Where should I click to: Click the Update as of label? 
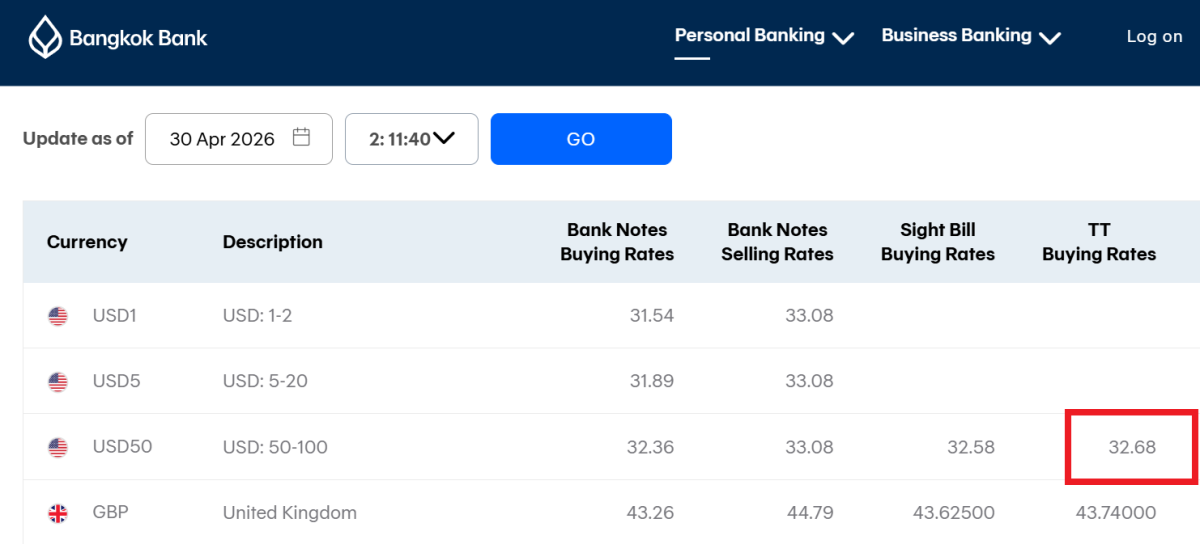point(78,139)
